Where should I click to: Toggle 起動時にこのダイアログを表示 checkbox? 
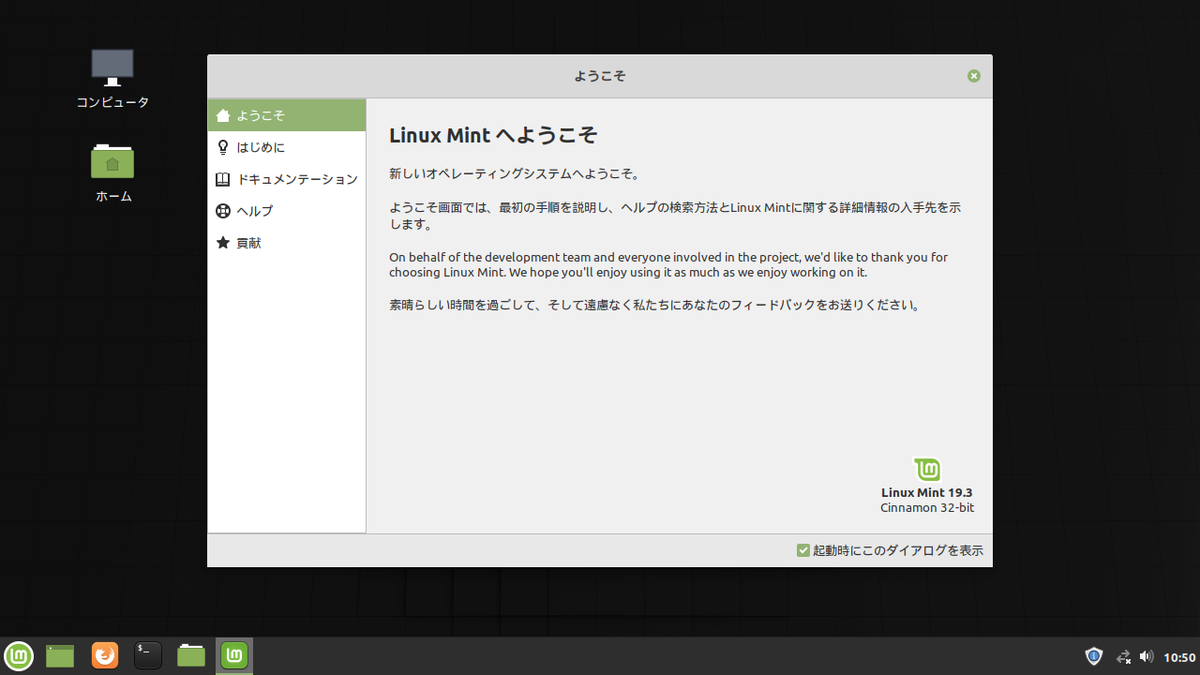pos(803,550)
